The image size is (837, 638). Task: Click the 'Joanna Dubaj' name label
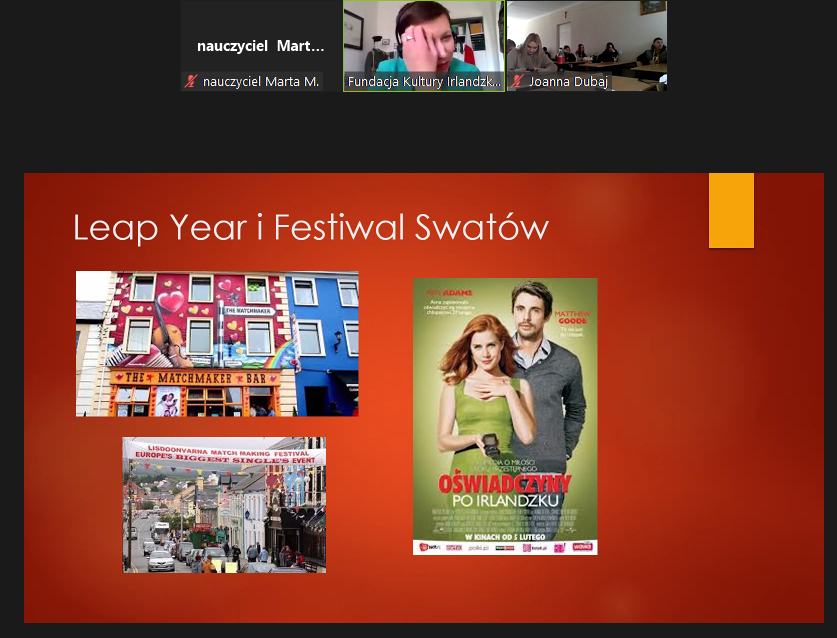click(568, 82)
